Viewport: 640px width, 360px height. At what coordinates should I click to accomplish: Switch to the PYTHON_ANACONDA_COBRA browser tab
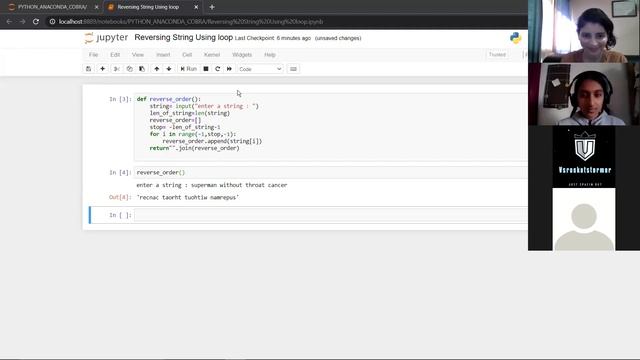tap(52, 7)
